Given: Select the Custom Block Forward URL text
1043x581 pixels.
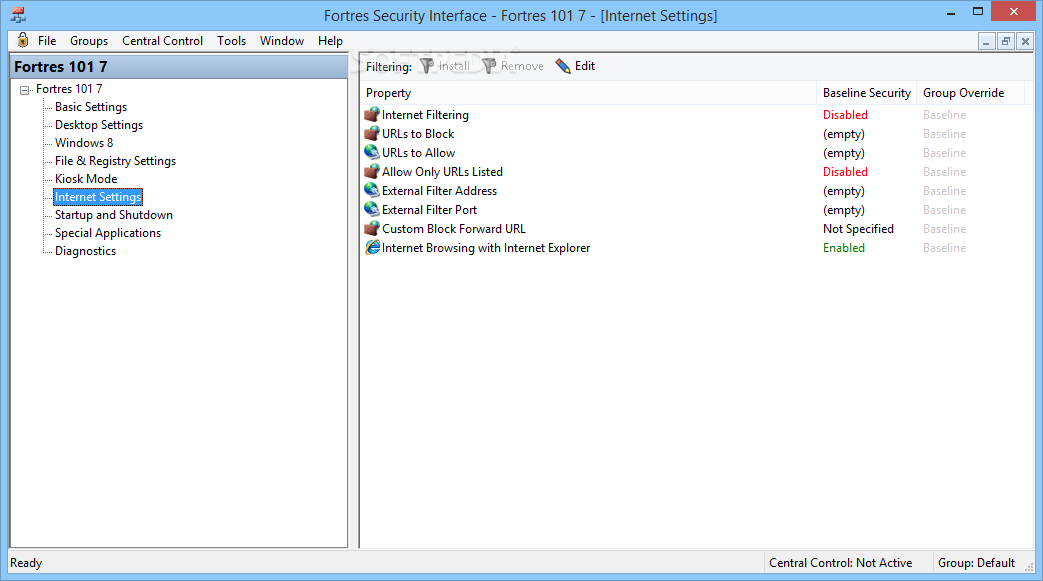Looking at the screenshot, I should [454, 228].
